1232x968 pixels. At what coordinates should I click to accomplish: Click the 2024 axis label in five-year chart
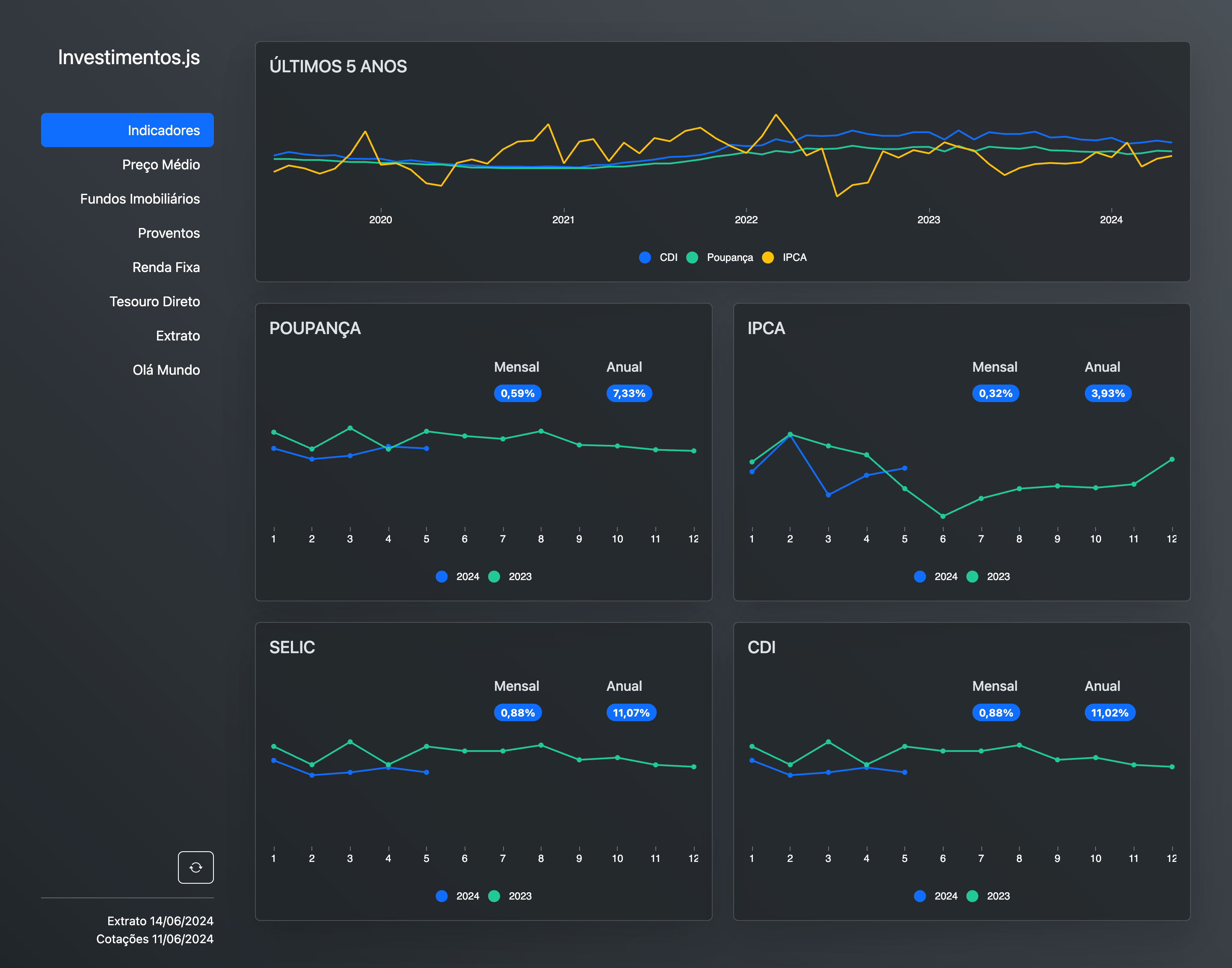[x=1111, y=219]
